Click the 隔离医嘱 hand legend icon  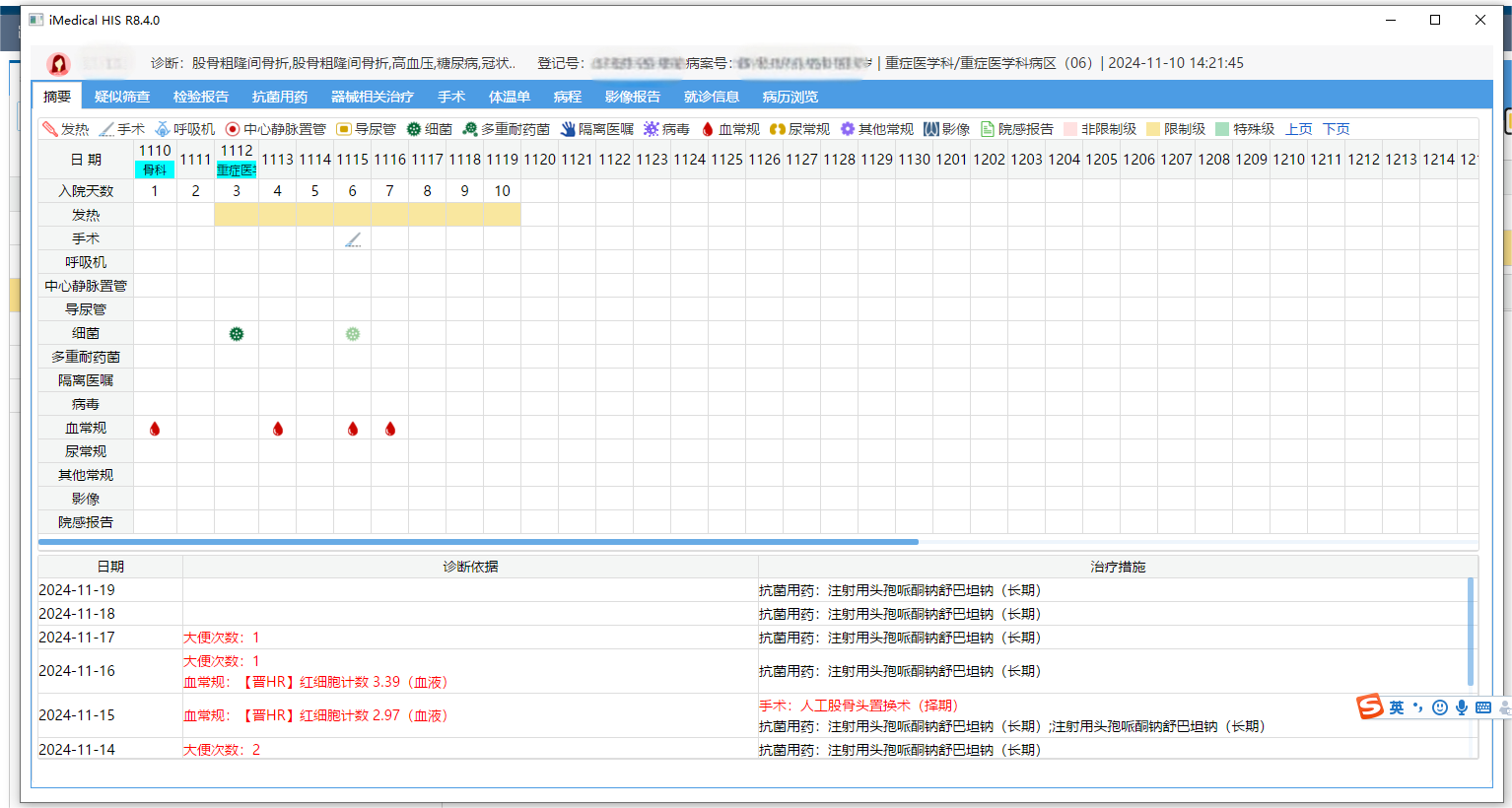click(x=568, y=129)
